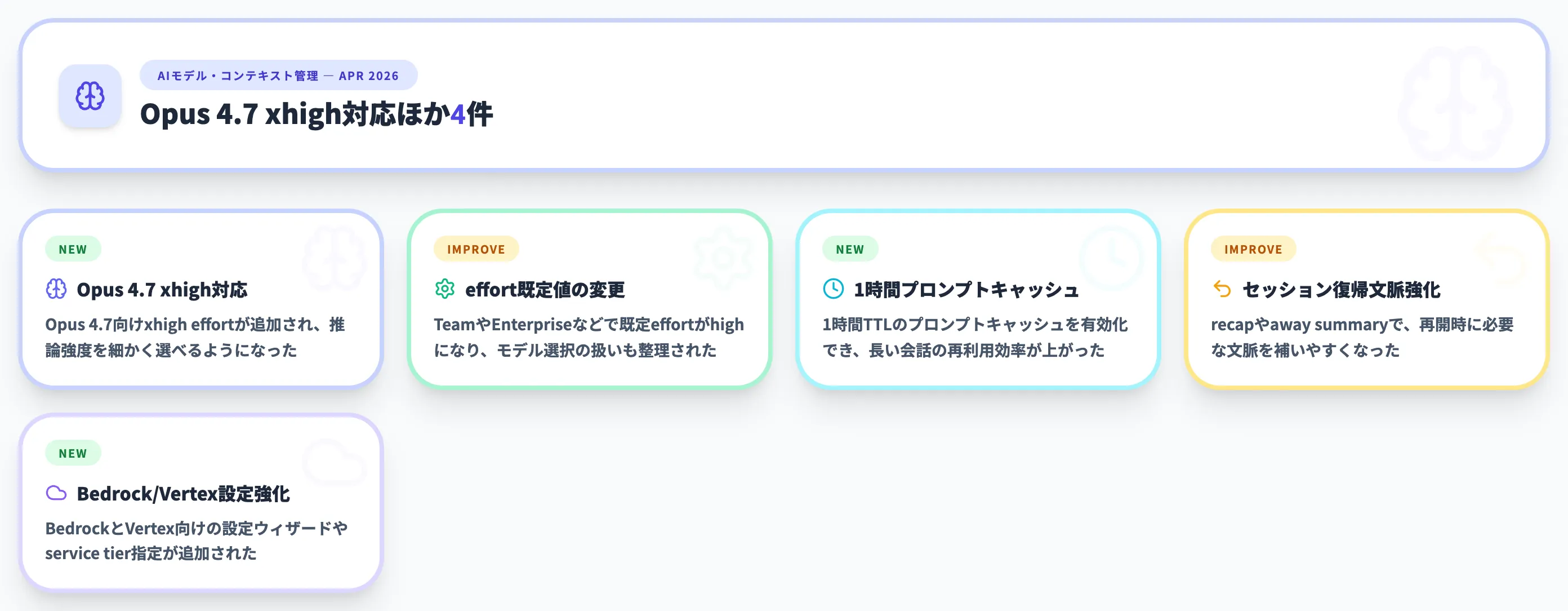Click NEW badge on Bedrock/Vertex設定強化 card
Viewport: 1568px width, 611px height.
click(73, 453)
